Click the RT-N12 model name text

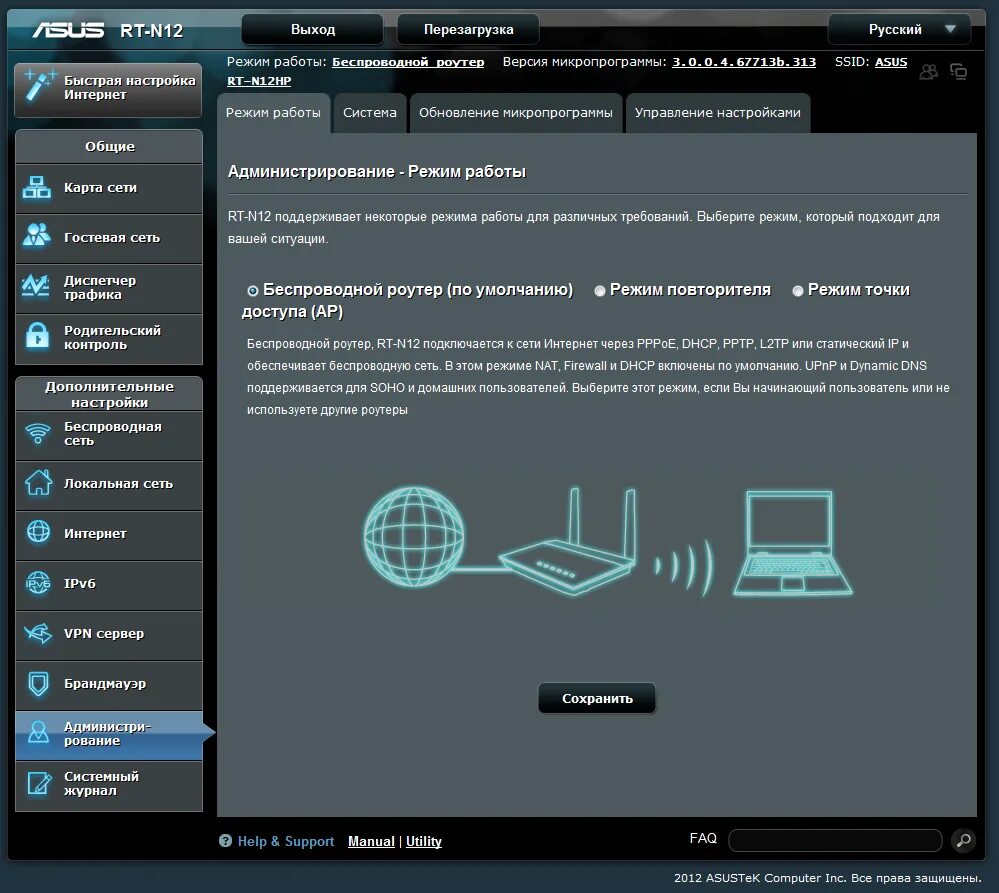pyautogui.click(x=152, y=31)
